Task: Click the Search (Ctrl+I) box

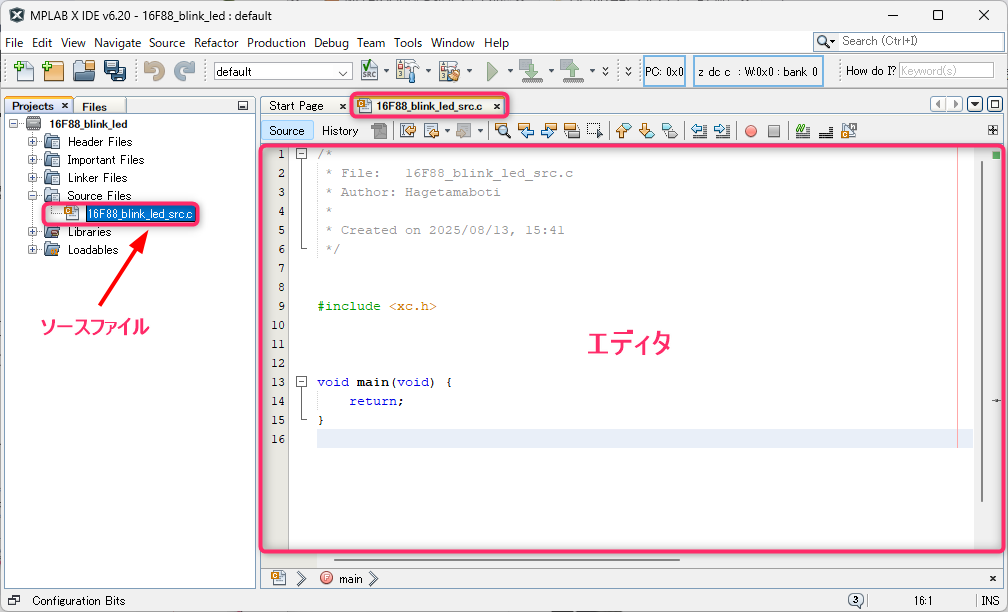Action: click(x=908, y=41)
